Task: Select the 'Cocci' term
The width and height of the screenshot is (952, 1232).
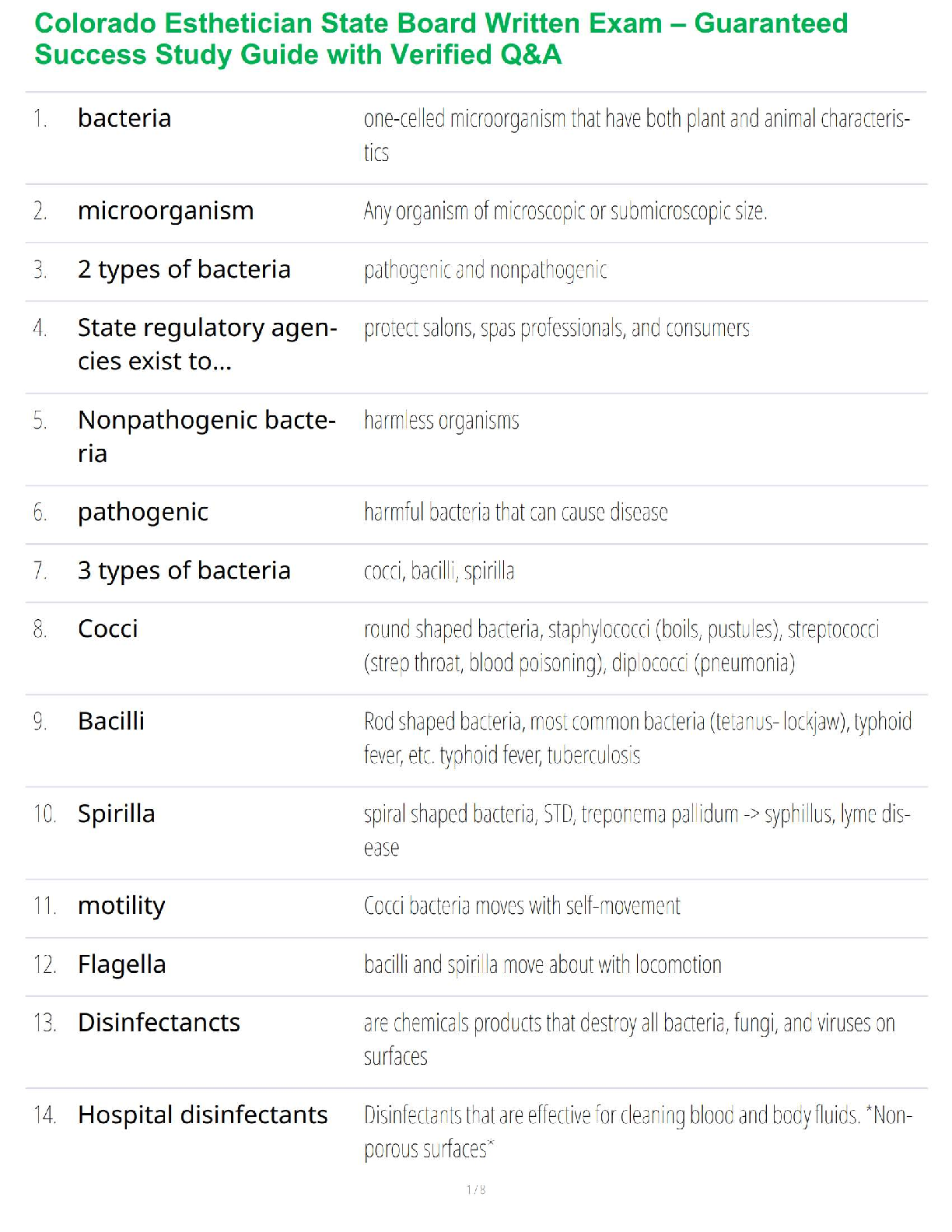Action: click(x=108, y=628)
